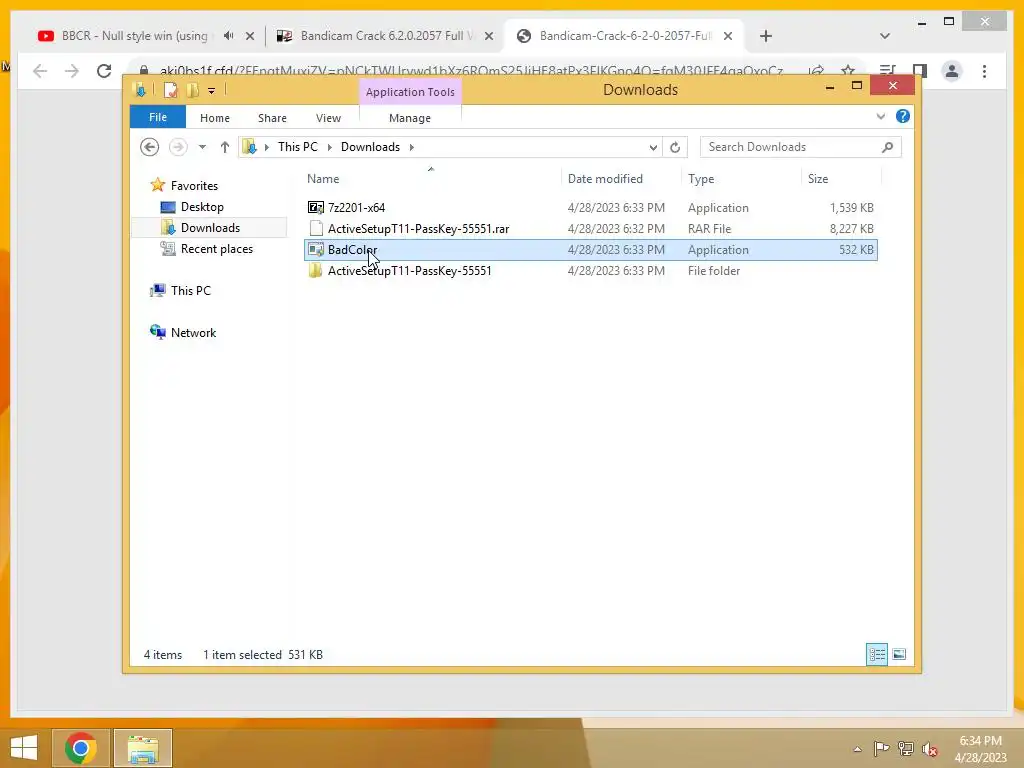Open Downloads in the navigation pane

210,228
